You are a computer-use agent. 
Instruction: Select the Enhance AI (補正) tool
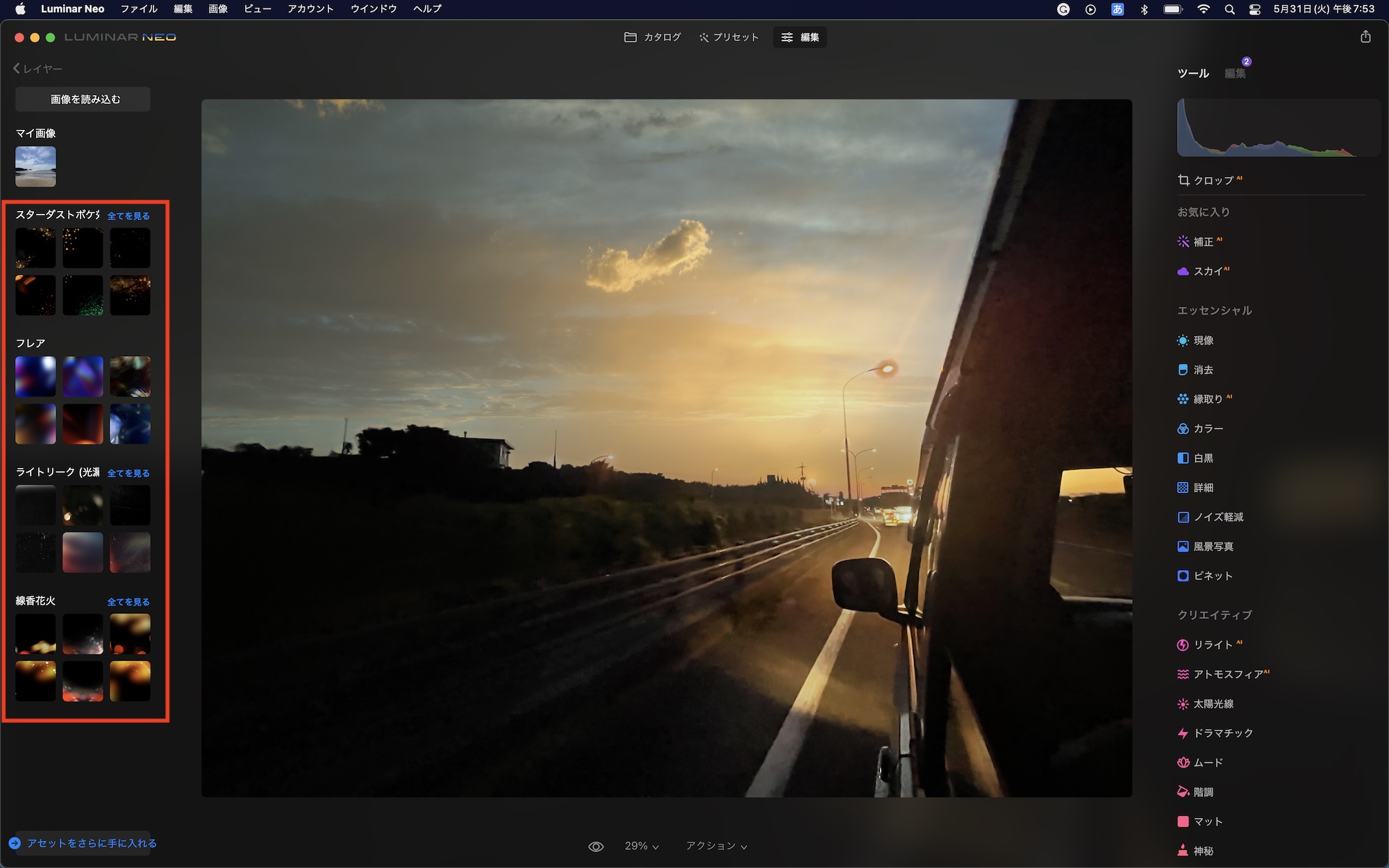(1202, 242)
